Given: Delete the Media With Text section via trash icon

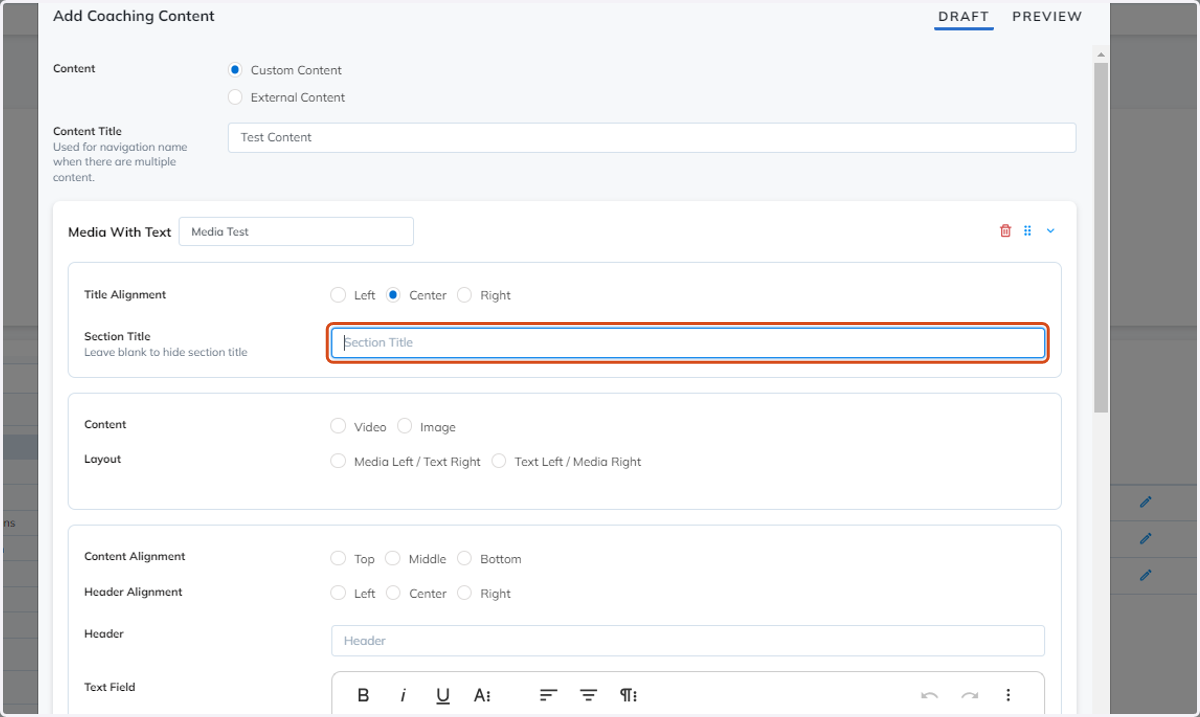Looking at the screenshot, I should (x=1006, y=231).
